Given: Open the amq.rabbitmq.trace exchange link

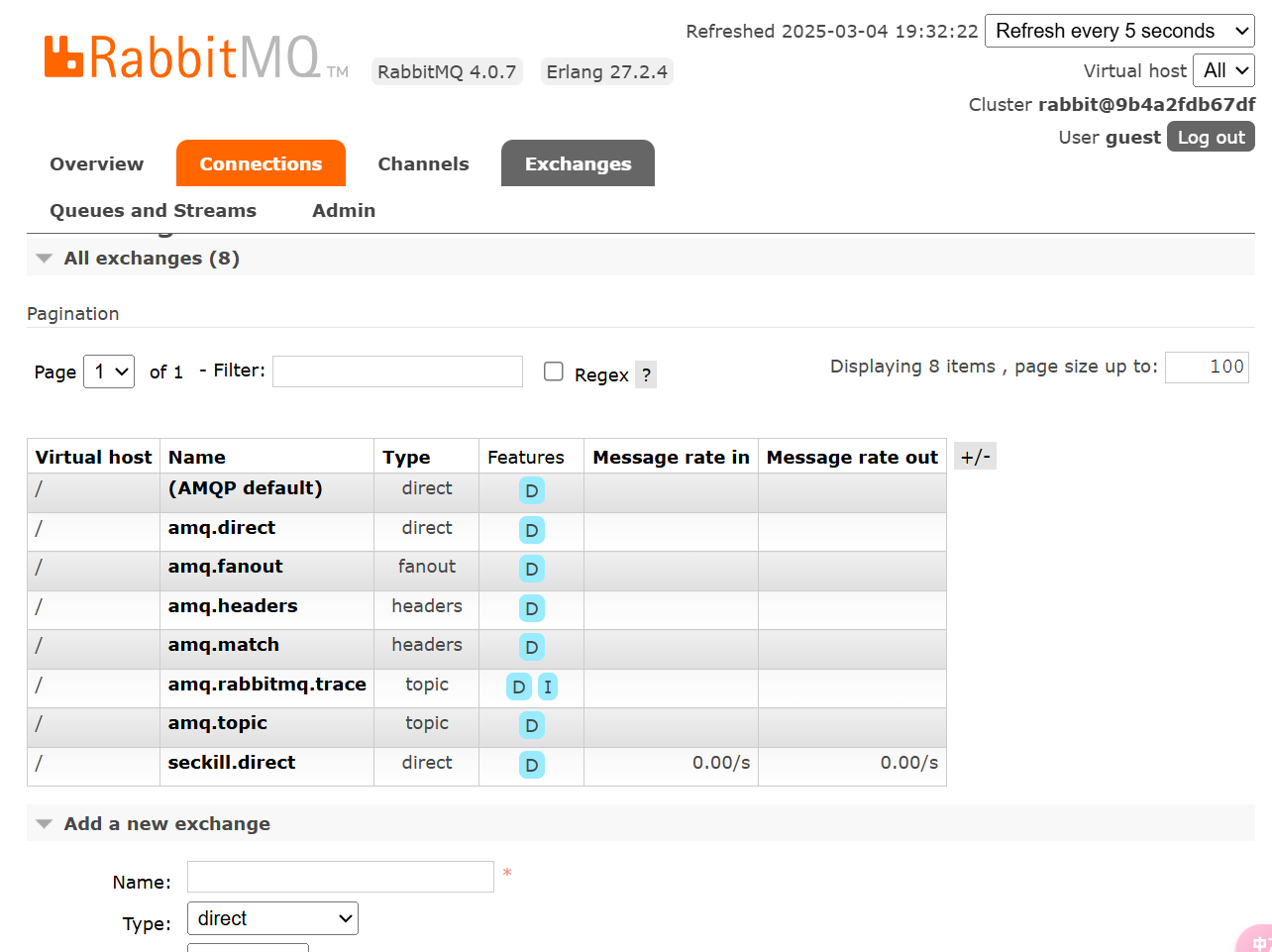Looking at the screenshot, I should (x=267, y=685).
